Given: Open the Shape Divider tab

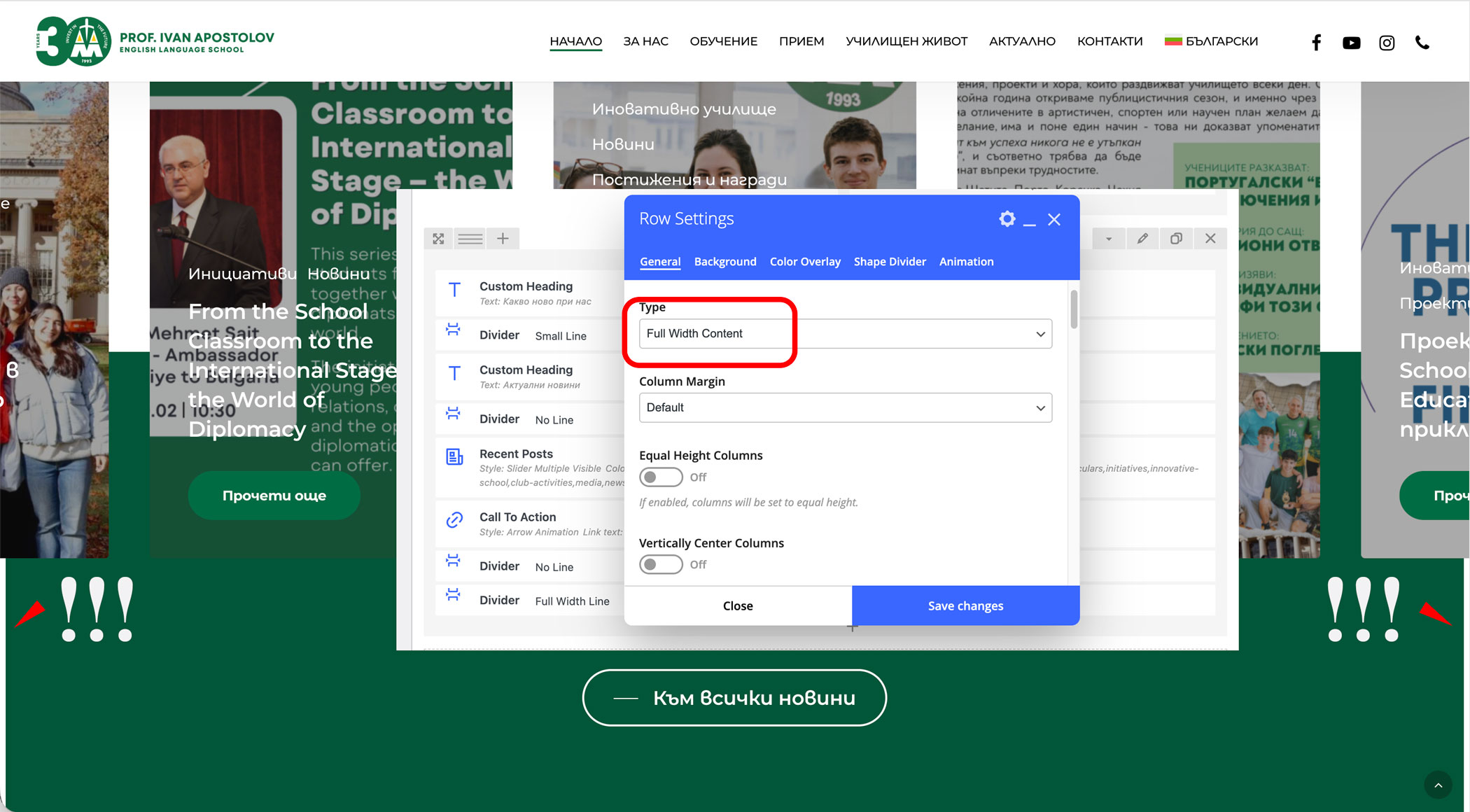Looking at the screenshot, I should (889, 262).
